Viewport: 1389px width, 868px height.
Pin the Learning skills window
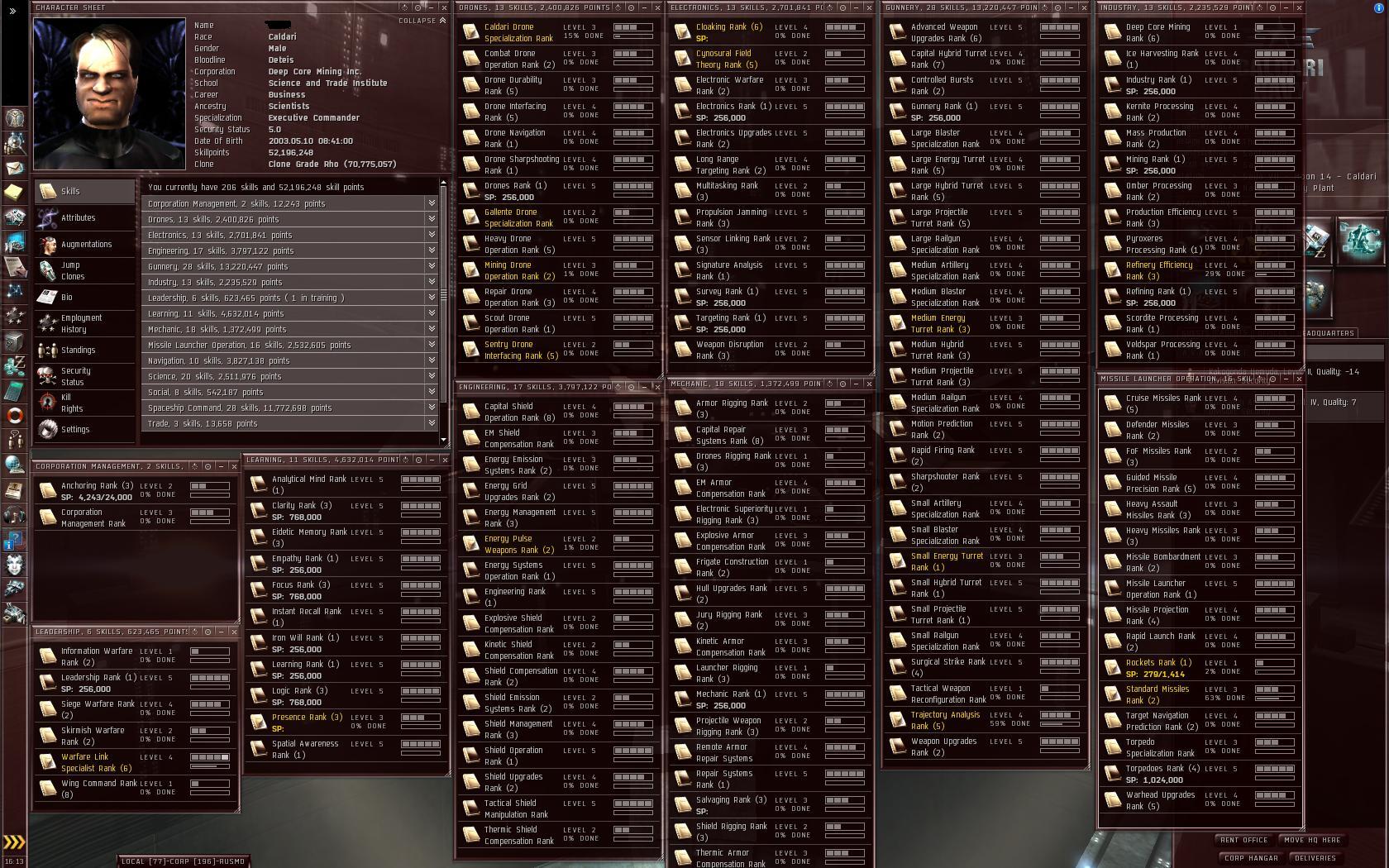[x=419, y=460]
